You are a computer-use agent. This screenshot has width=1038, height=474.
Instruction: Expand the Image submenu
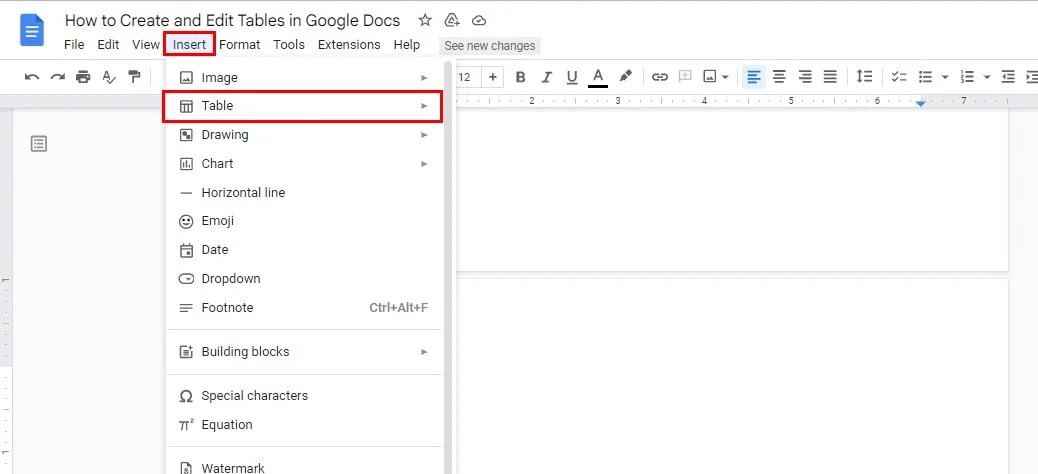coord(305,77)
